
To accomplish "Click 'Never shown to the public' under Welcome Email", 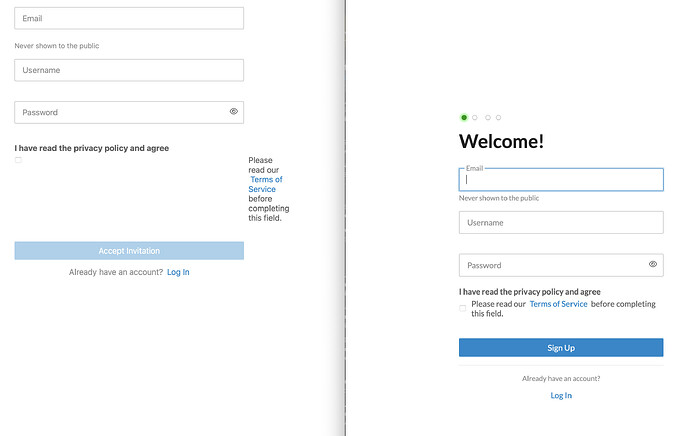I will coord(499,198).
